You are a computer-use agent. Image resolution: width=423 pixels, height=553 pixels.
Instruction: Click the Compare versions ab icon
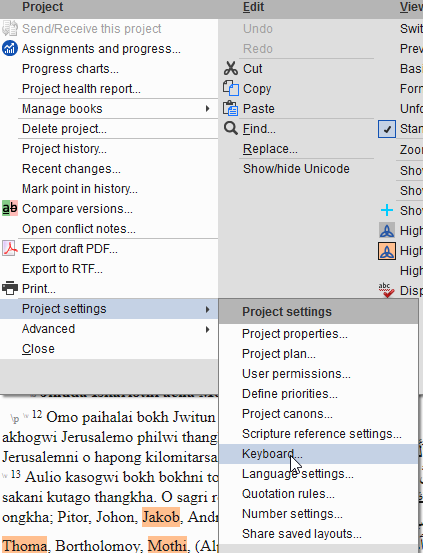10,208
